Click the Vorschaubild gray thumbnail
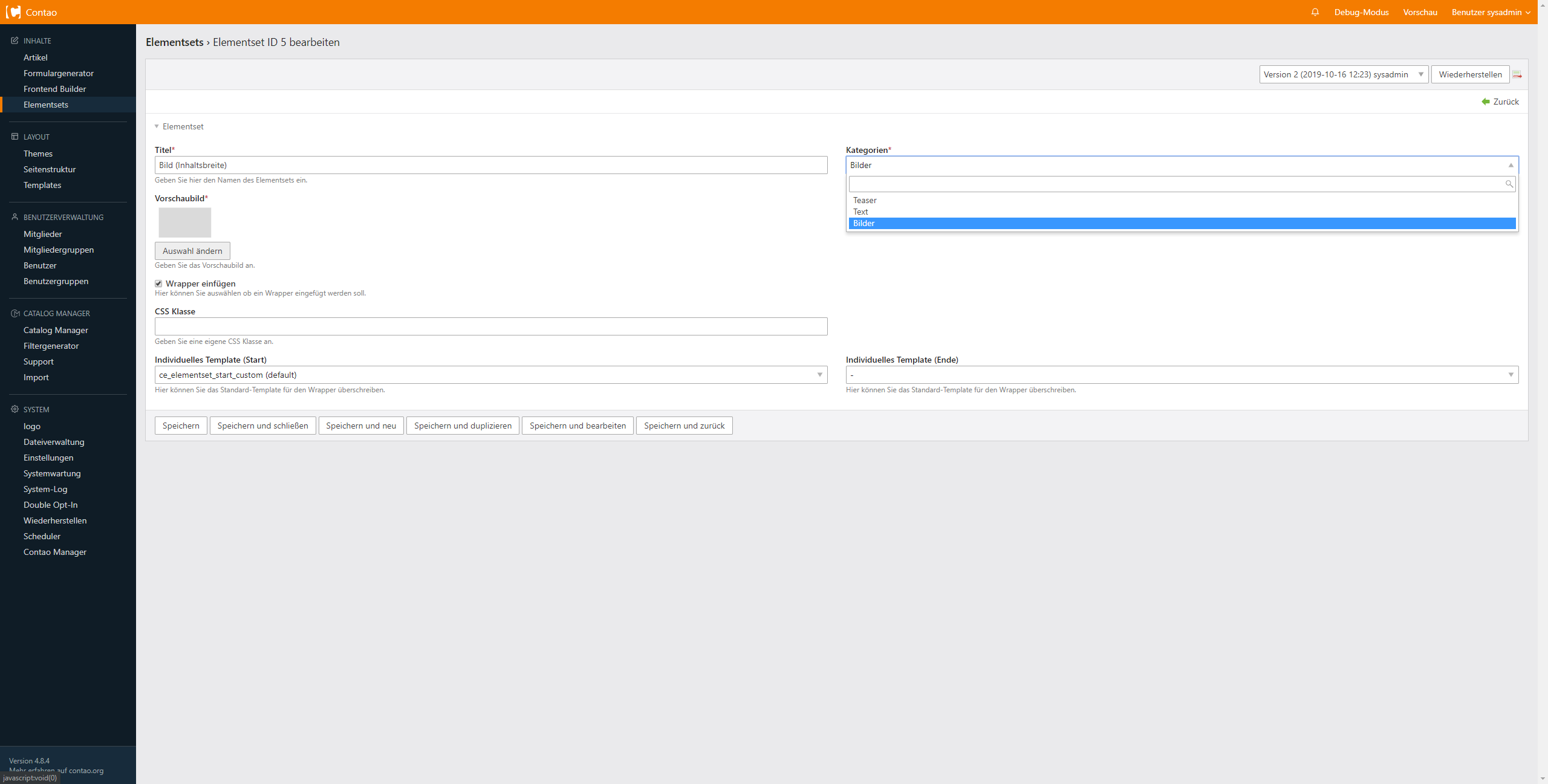This screenshot has width=1548, height=784. (x=185, y=222)
